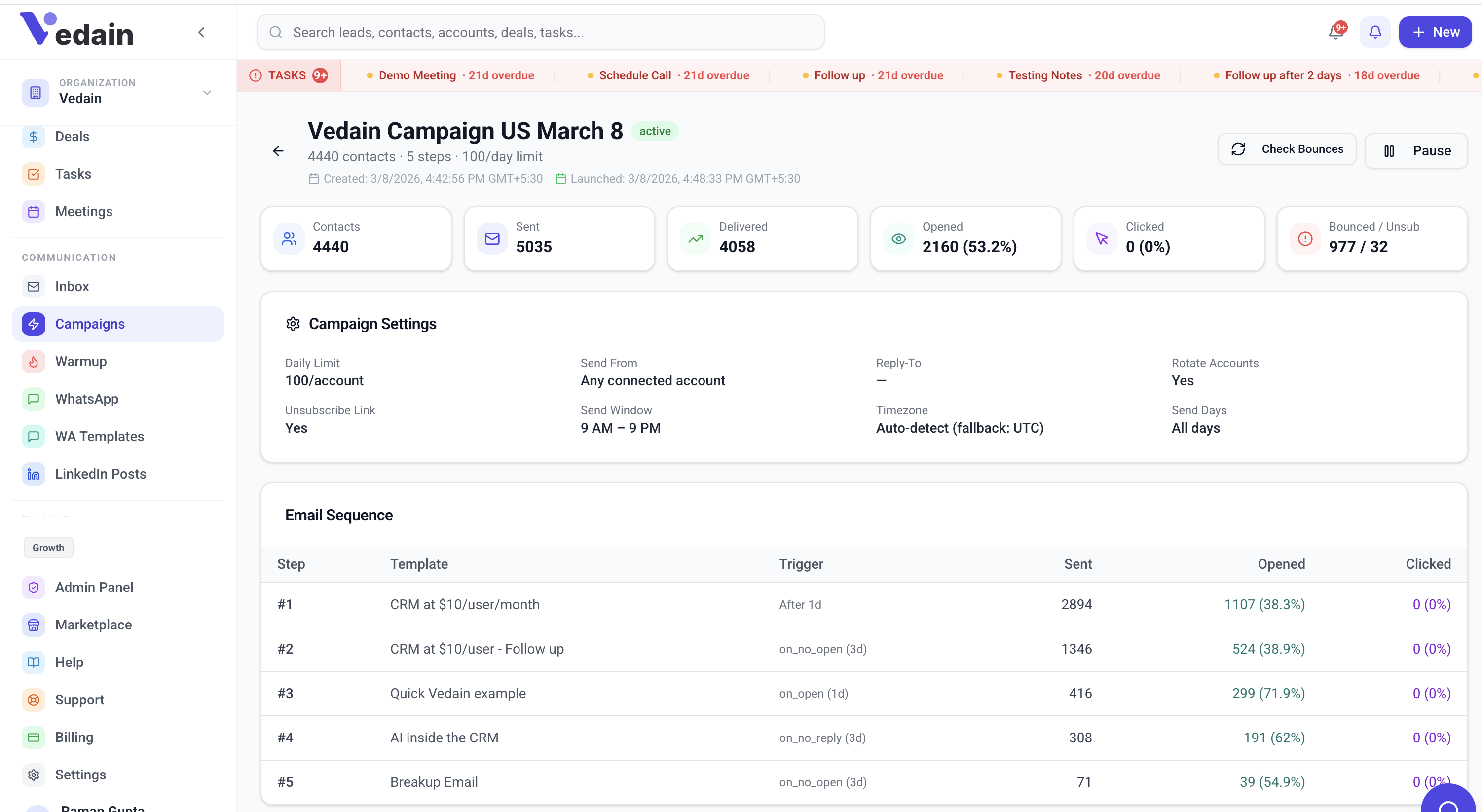Collapse the sidebar with the chevron arrow

pos(201,32)
